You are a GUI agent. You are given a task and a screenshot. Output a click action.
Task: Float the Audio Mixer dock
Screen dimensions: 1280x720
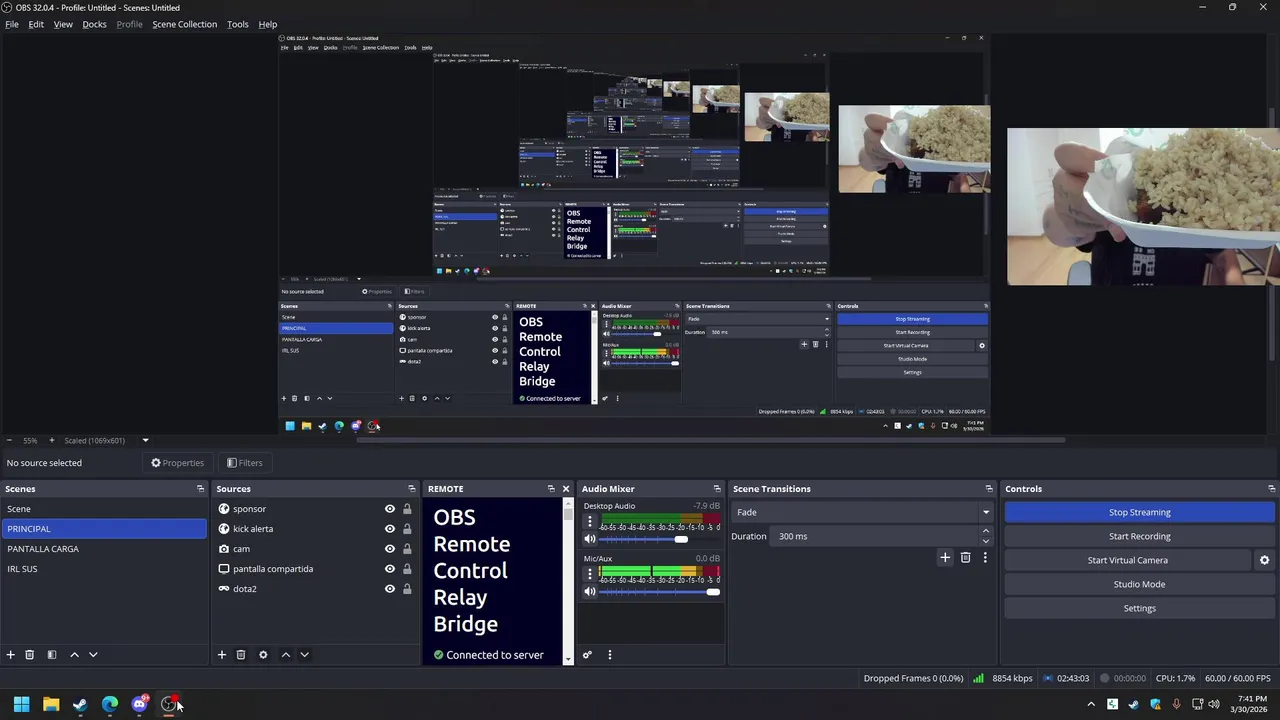coord(717,489)
